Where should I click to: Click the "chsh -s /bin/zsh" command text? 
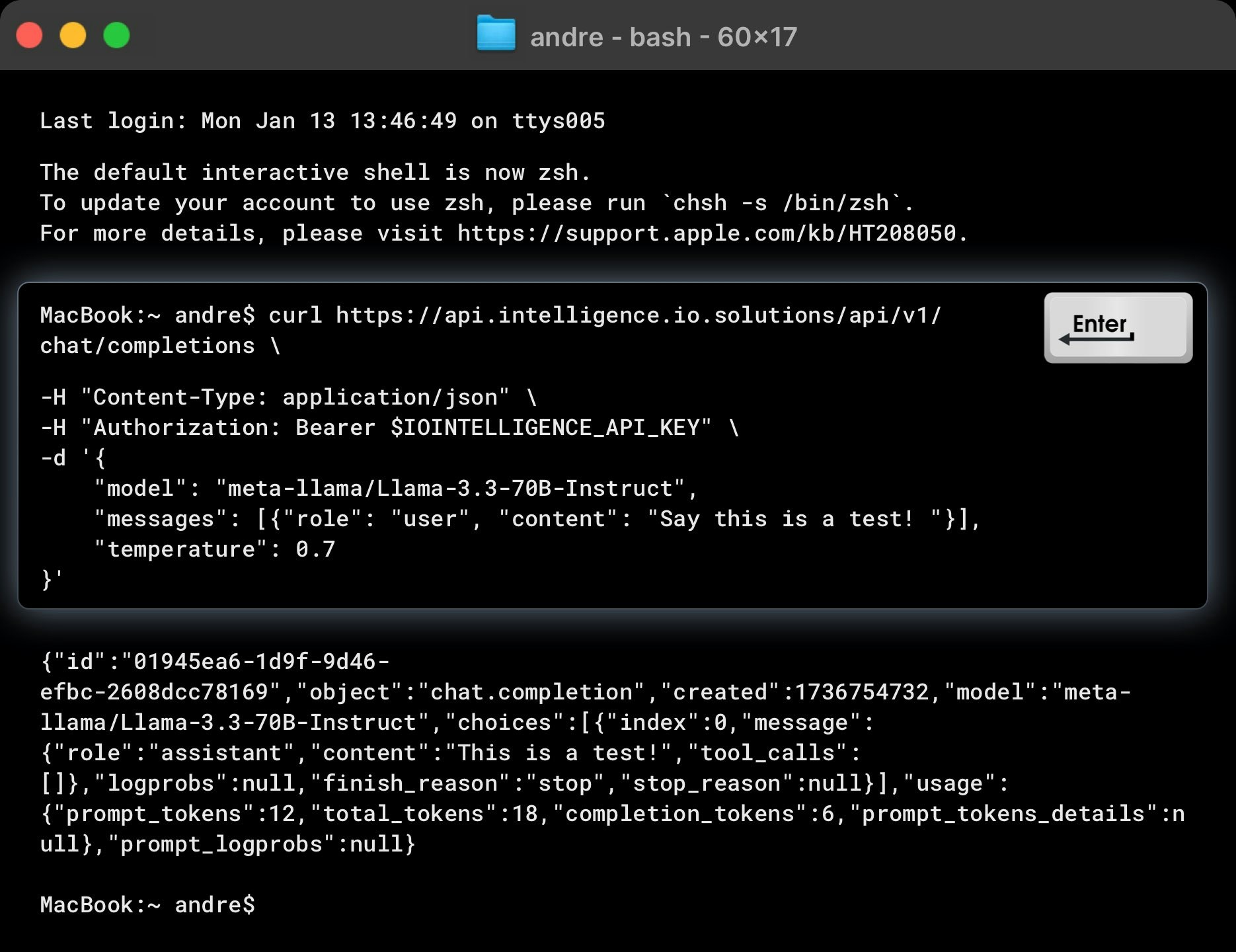point(781,203)
